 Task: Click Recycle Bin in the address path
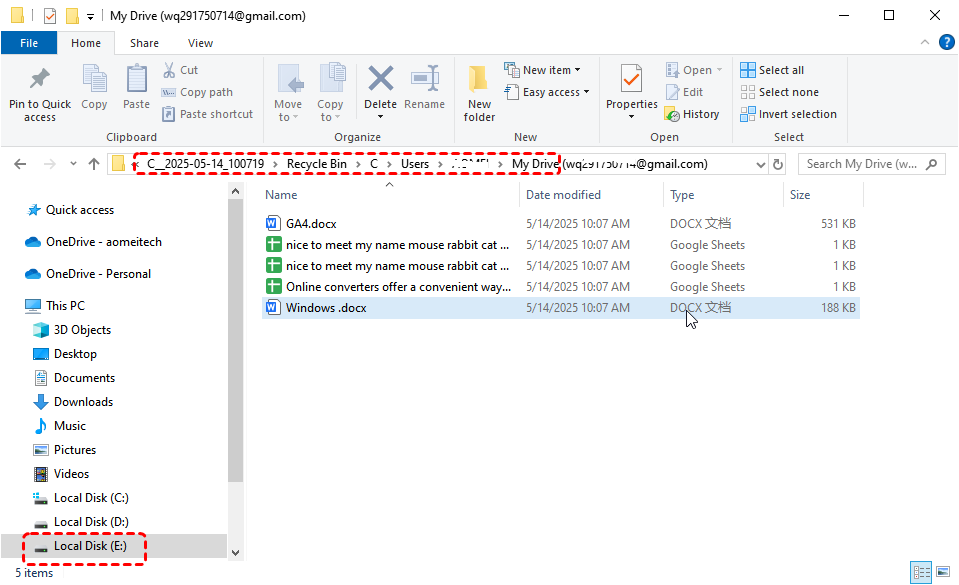point(317,164)
